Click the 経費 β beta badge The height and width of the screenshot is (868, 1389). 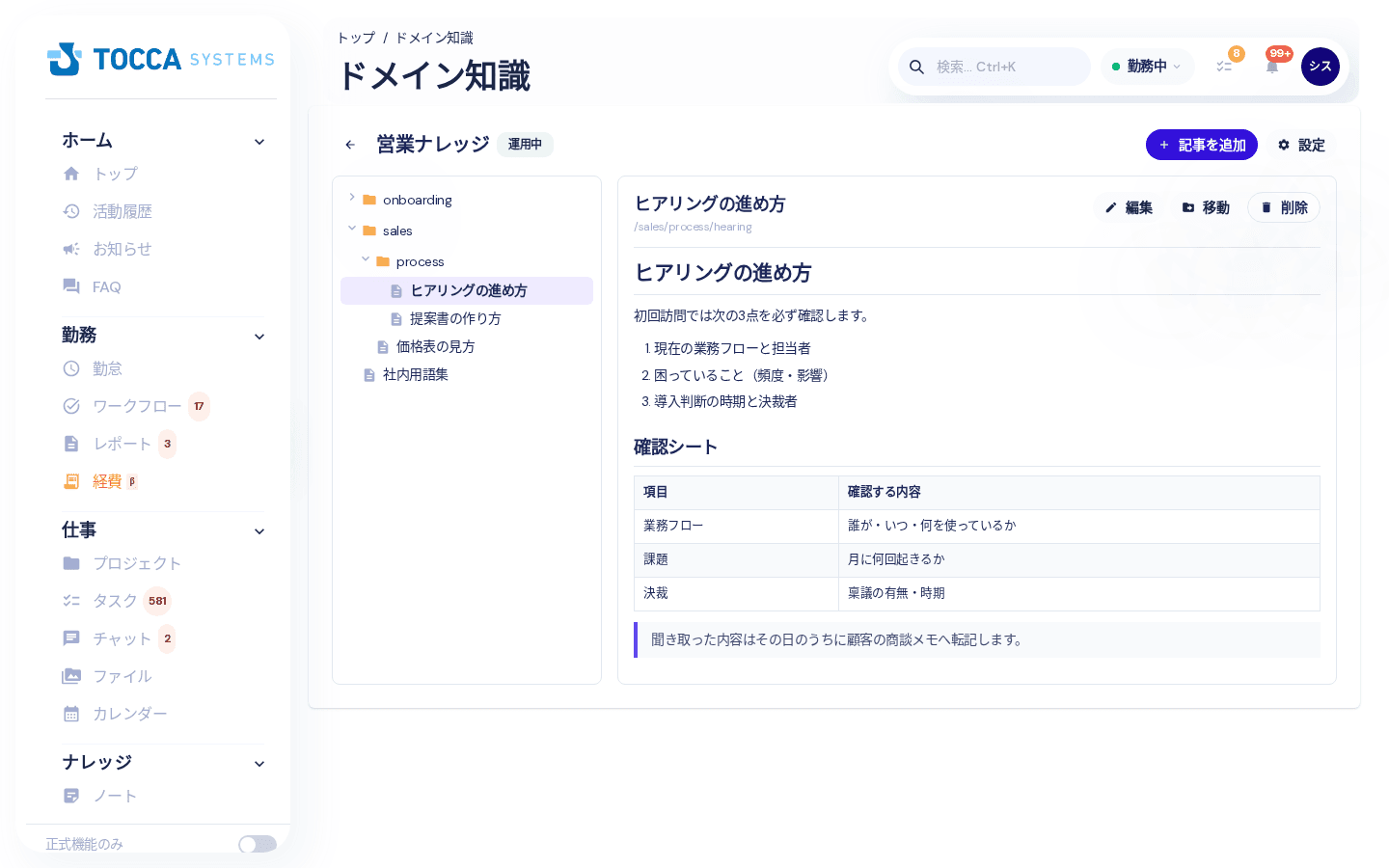pyautogui.click(x=132, y=481)
